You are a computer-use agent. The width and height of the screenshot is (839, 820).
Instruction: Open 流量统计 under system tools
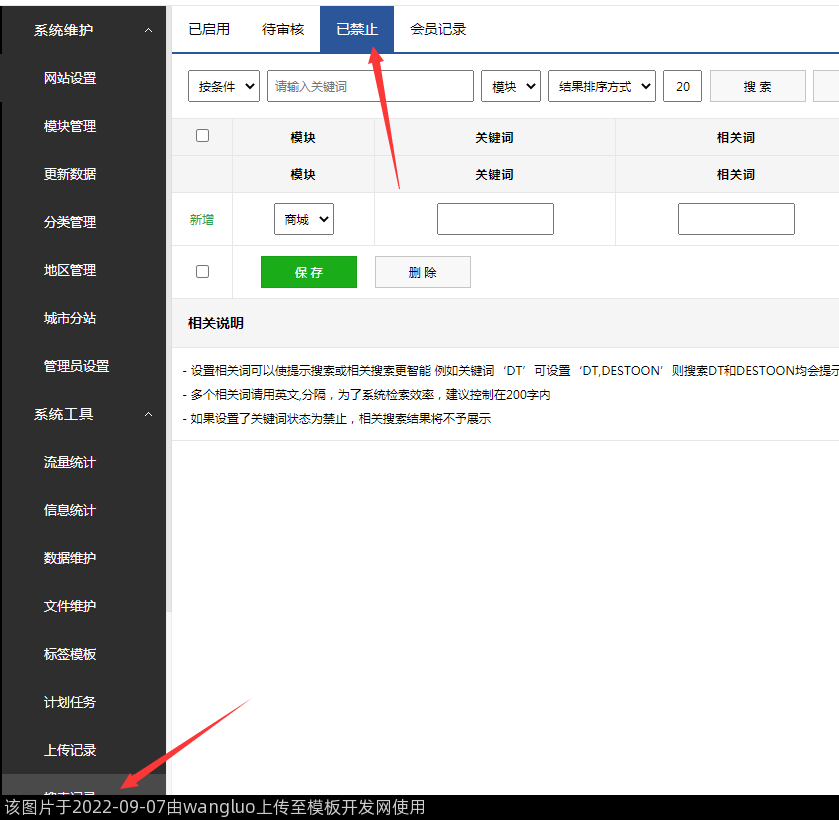pyautogui.click(x=70, y=462)
